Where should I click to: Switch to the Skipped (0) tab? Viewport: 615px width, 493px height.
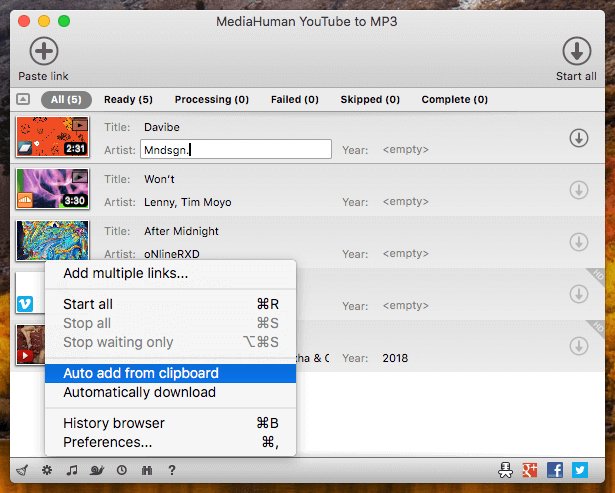[x=370, y=99]
